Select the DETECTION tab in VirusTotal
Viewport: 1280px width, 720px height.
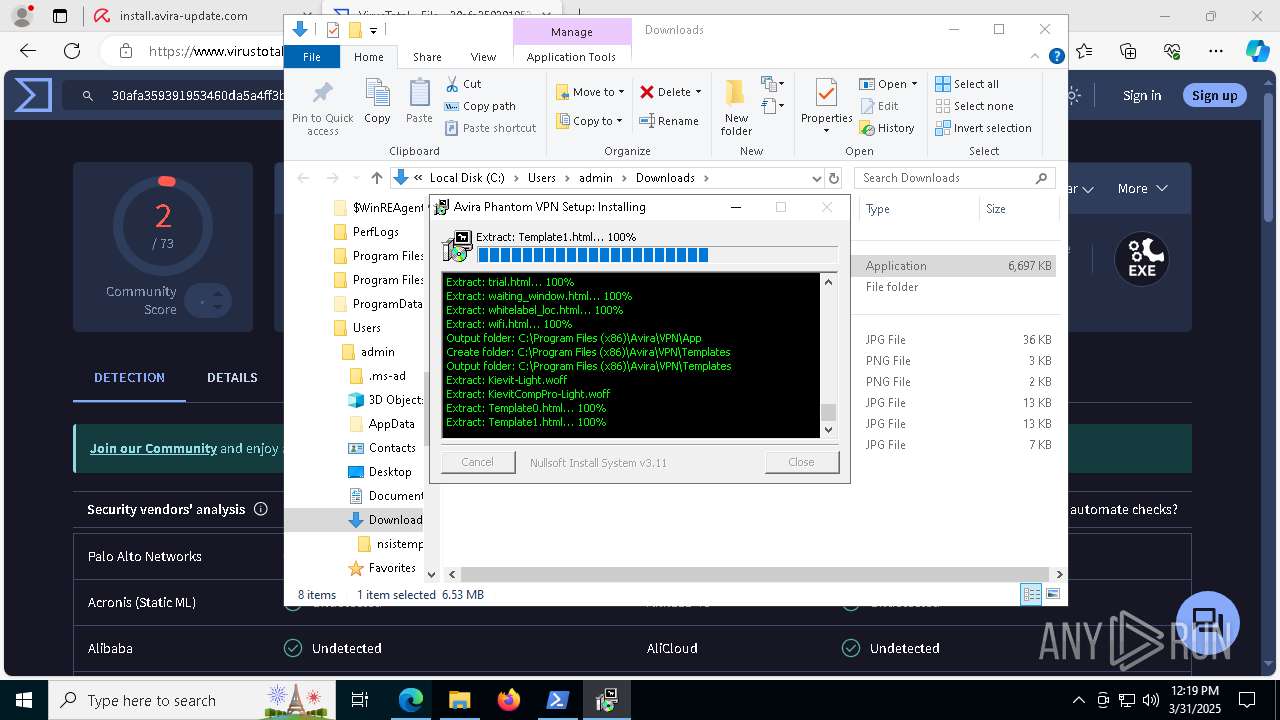point(129,377)
